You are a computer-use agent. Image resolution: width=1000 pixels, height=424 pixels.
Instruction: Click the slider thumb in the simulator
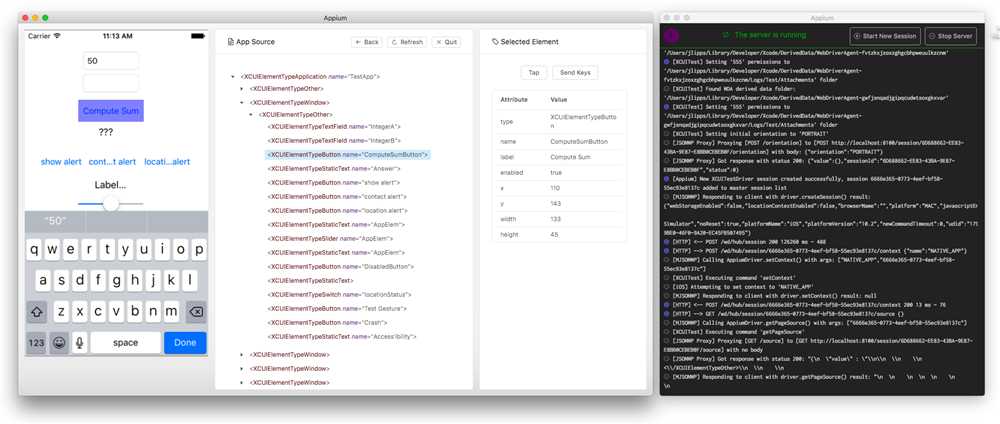[x=111, y=203]
